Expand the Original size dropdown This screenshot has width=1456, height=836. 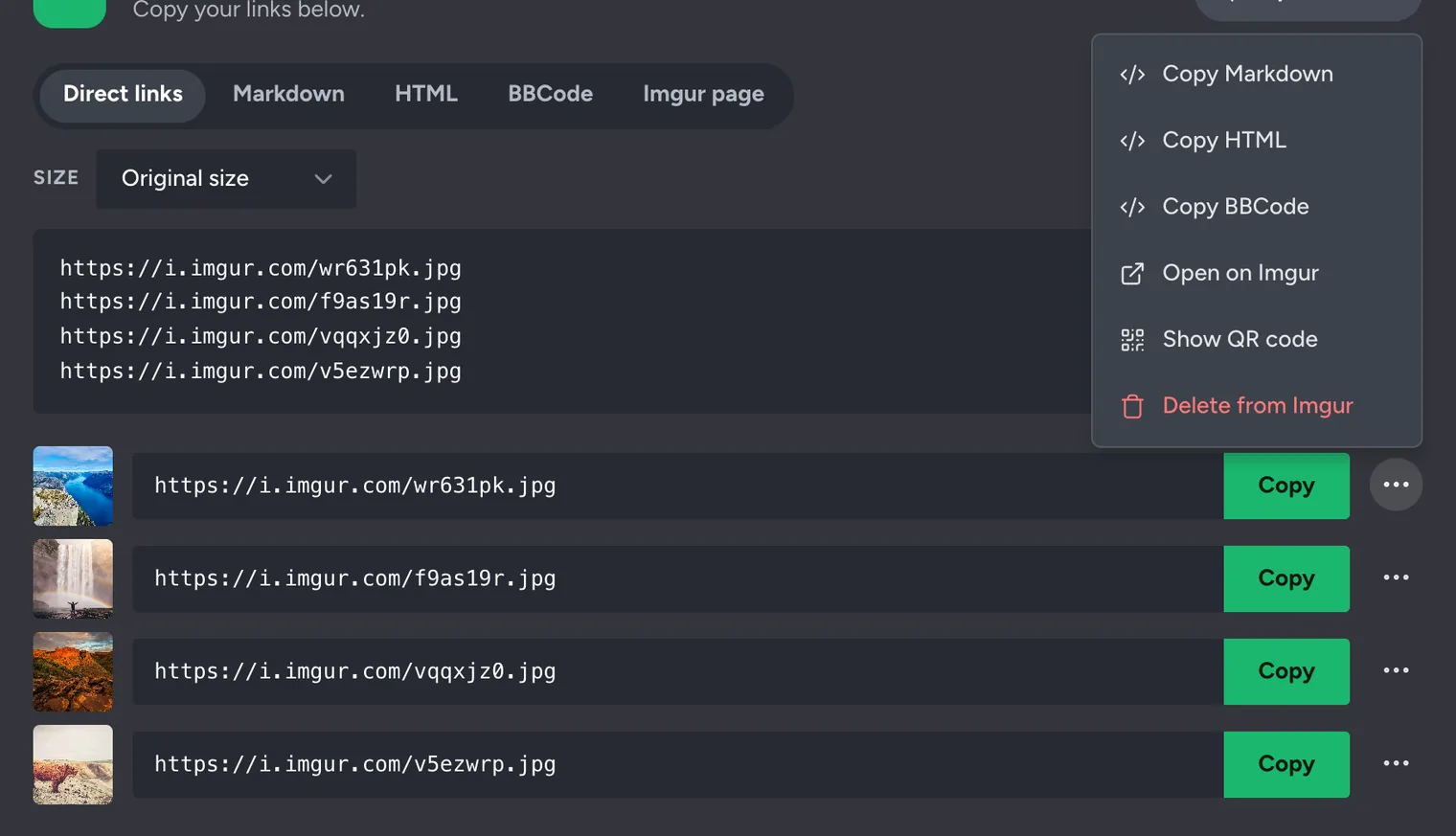tap(226, 178)
